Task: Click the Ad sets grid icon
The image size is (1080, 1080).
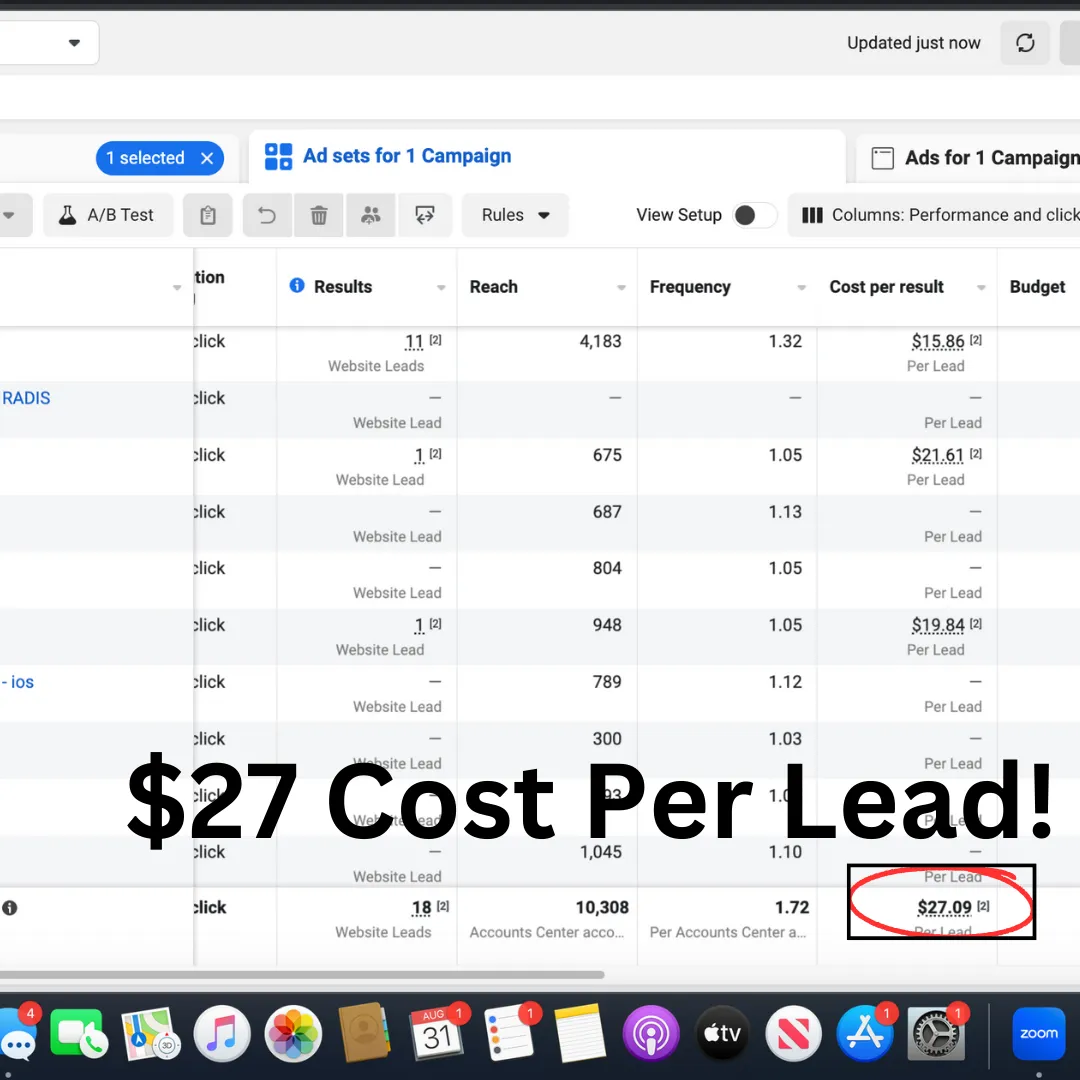Action: tap(278, 157)
